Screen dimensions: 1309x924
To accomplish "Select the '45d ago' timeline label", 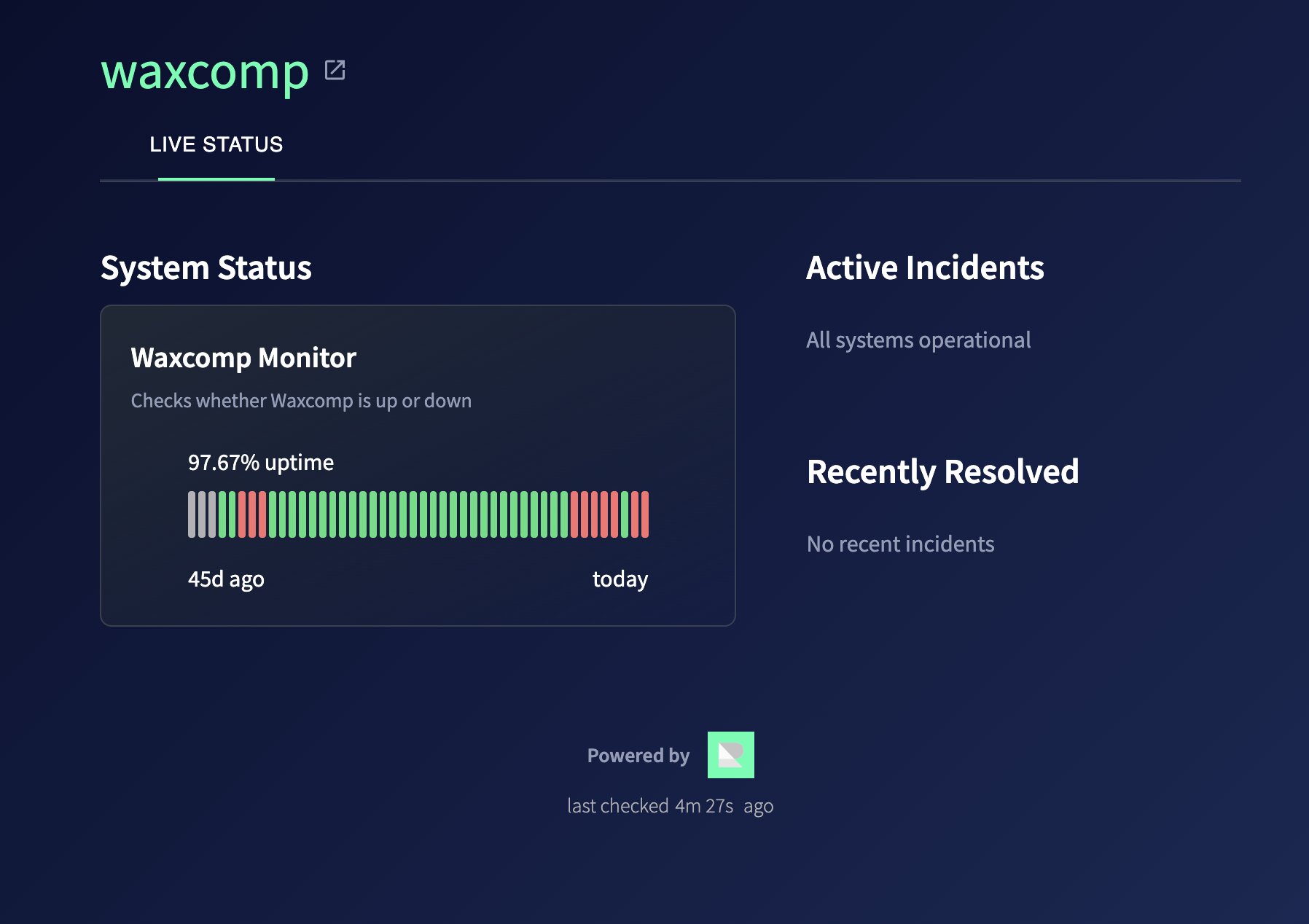I will 227,579.
